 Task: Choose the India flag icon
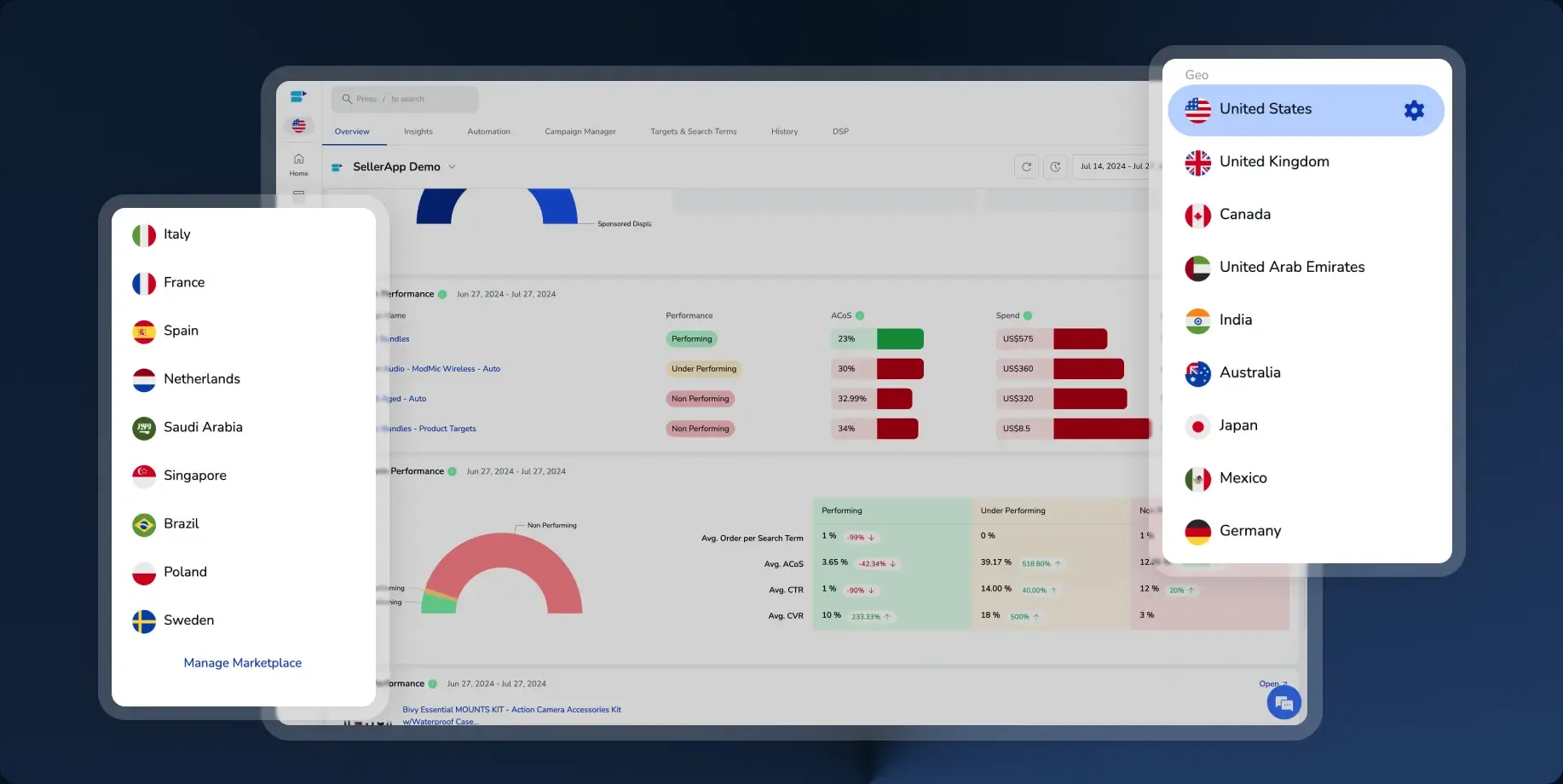tap(1197, 321)
